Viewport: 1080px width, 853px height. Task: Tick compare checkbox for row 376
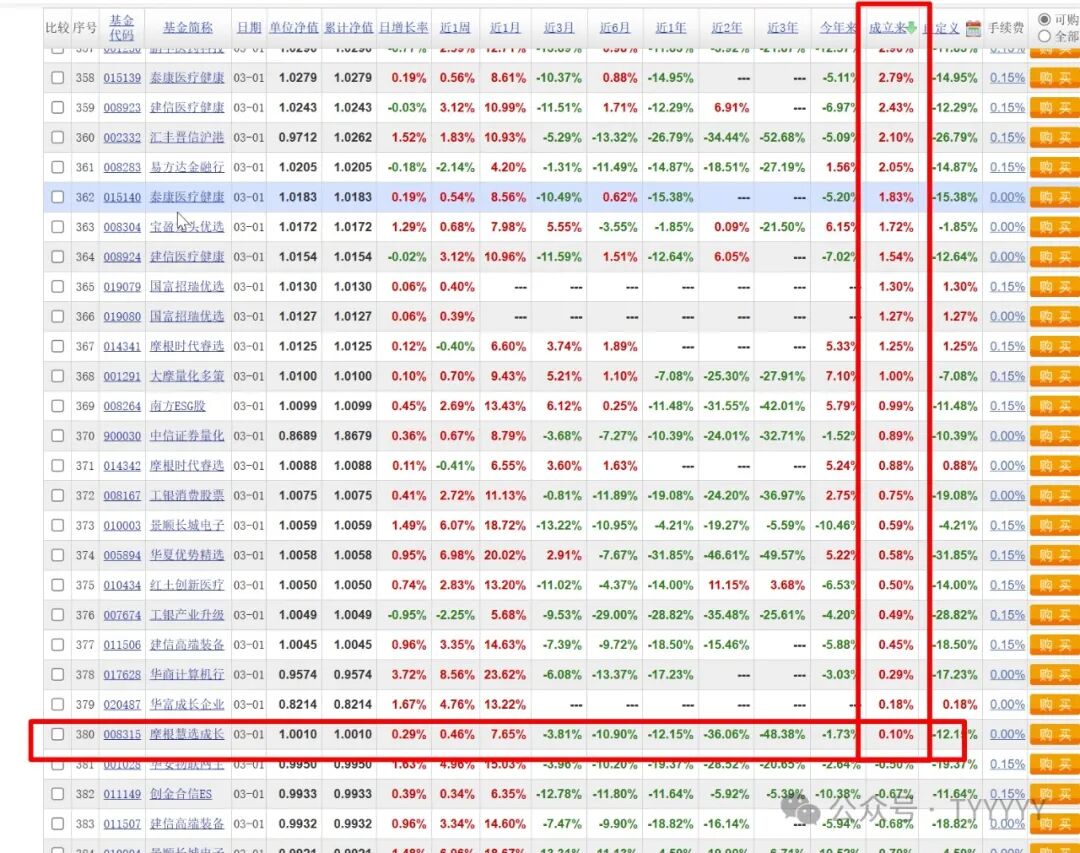click(58, 615)
